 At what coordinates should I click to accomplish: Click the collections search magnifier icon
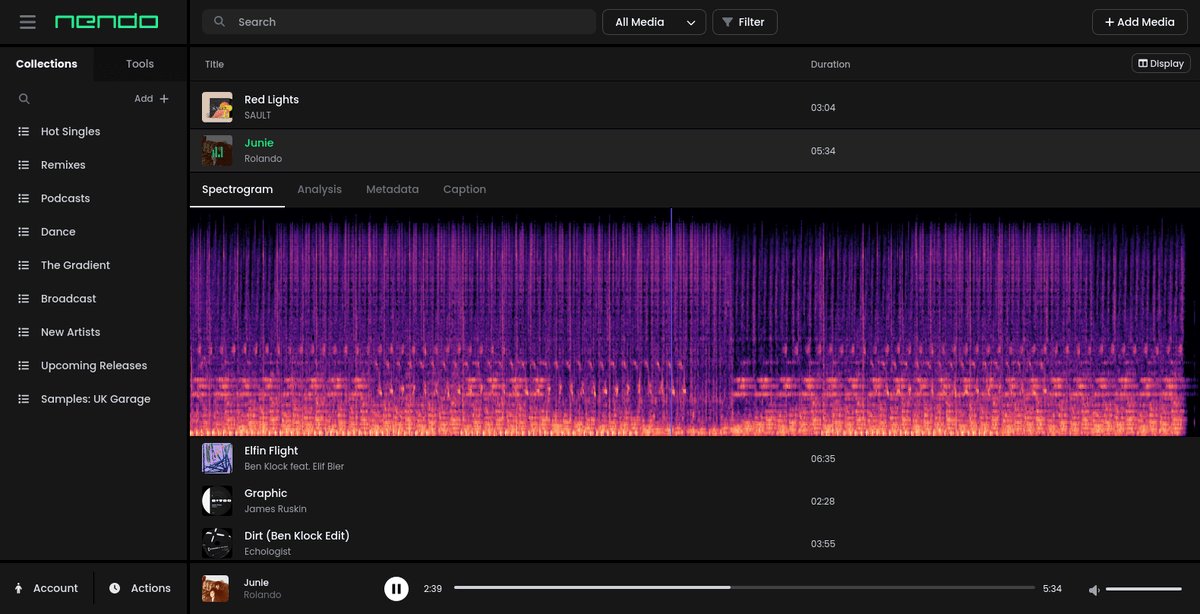point(24,99)
